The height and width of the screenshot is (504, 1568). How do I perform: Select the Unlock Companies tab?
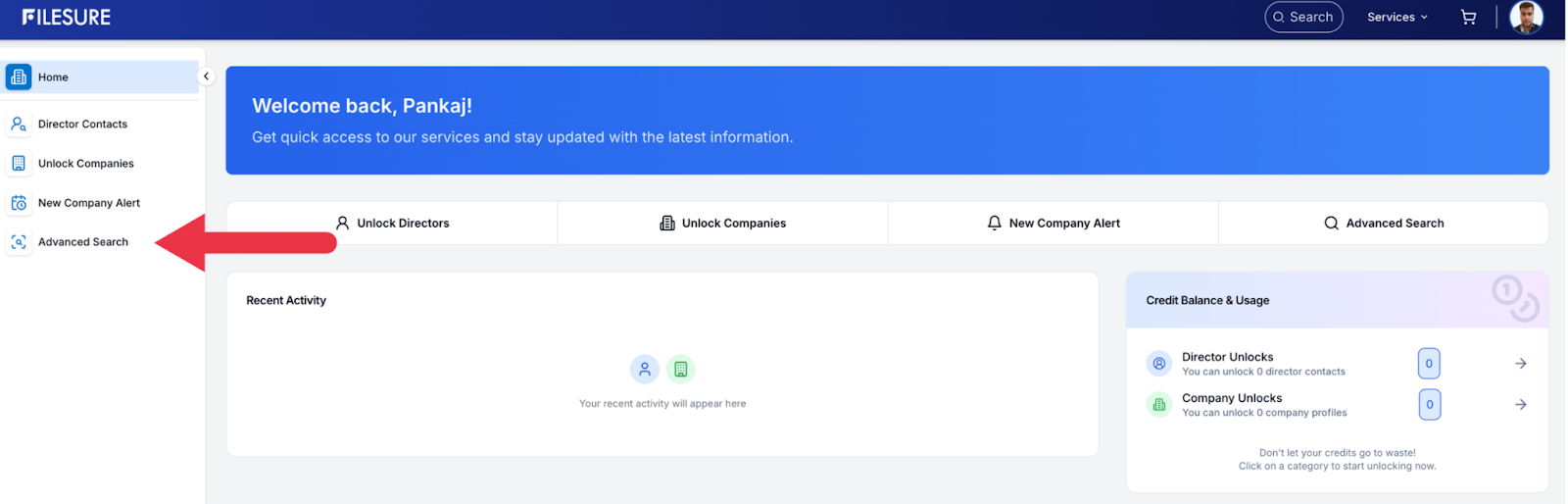(x=723, y=224)
